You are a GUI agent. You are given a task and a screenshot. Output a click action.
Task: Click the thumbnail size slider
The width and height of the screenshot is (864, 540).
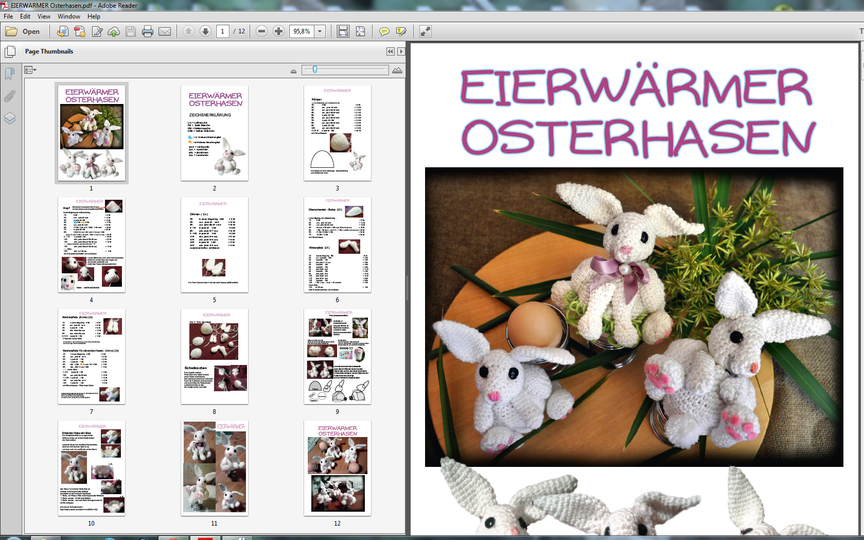(316, 70)
